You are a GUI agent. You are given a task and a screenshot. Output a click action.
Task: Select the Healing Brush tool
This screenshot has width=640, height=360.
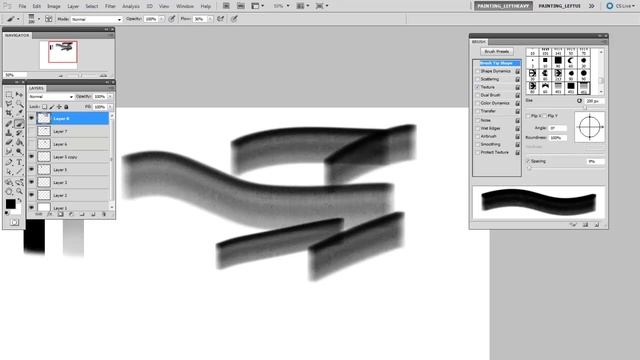click(9, 123)
